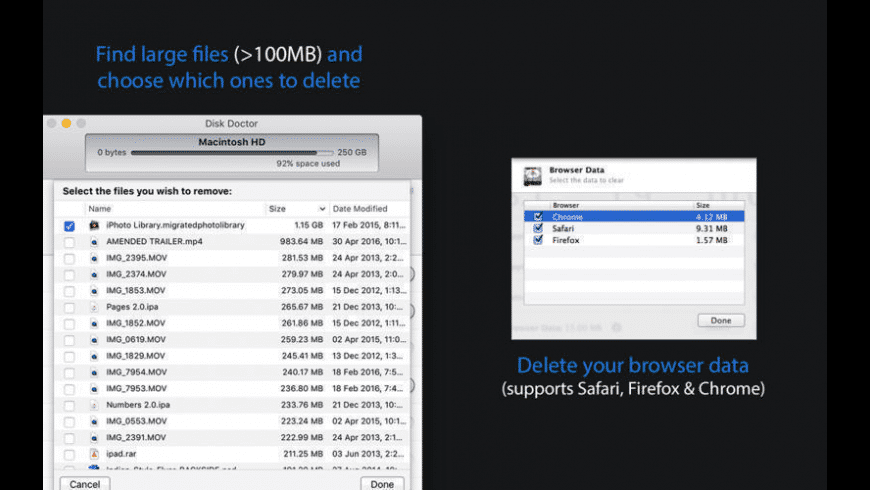870x490 pixels.
Task: Tick the ipad.rar checkbox
Action: point(69,454)
